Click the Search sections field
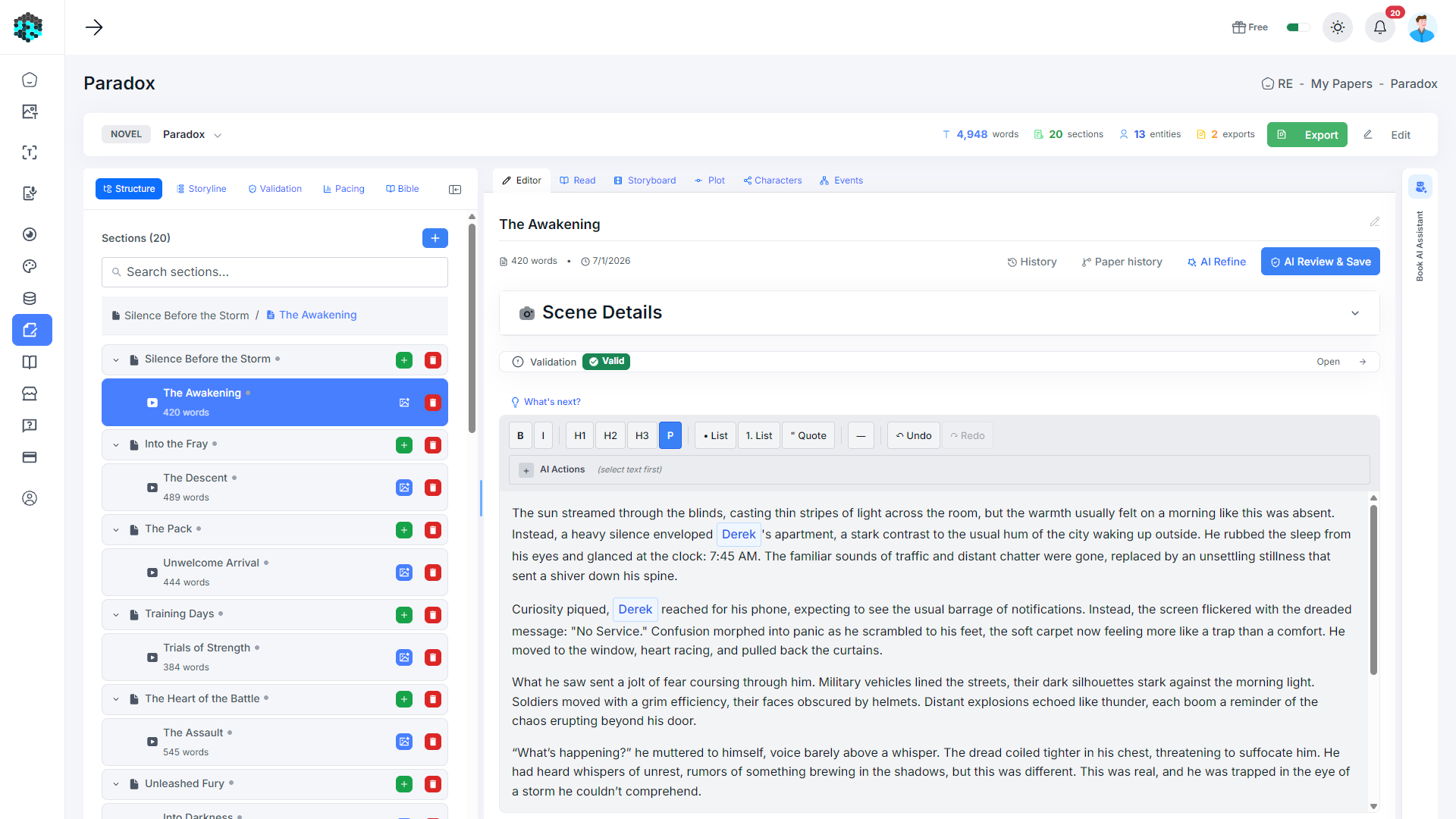The image size is (1456, 819). pyautogui.click(x=275, y=272)
